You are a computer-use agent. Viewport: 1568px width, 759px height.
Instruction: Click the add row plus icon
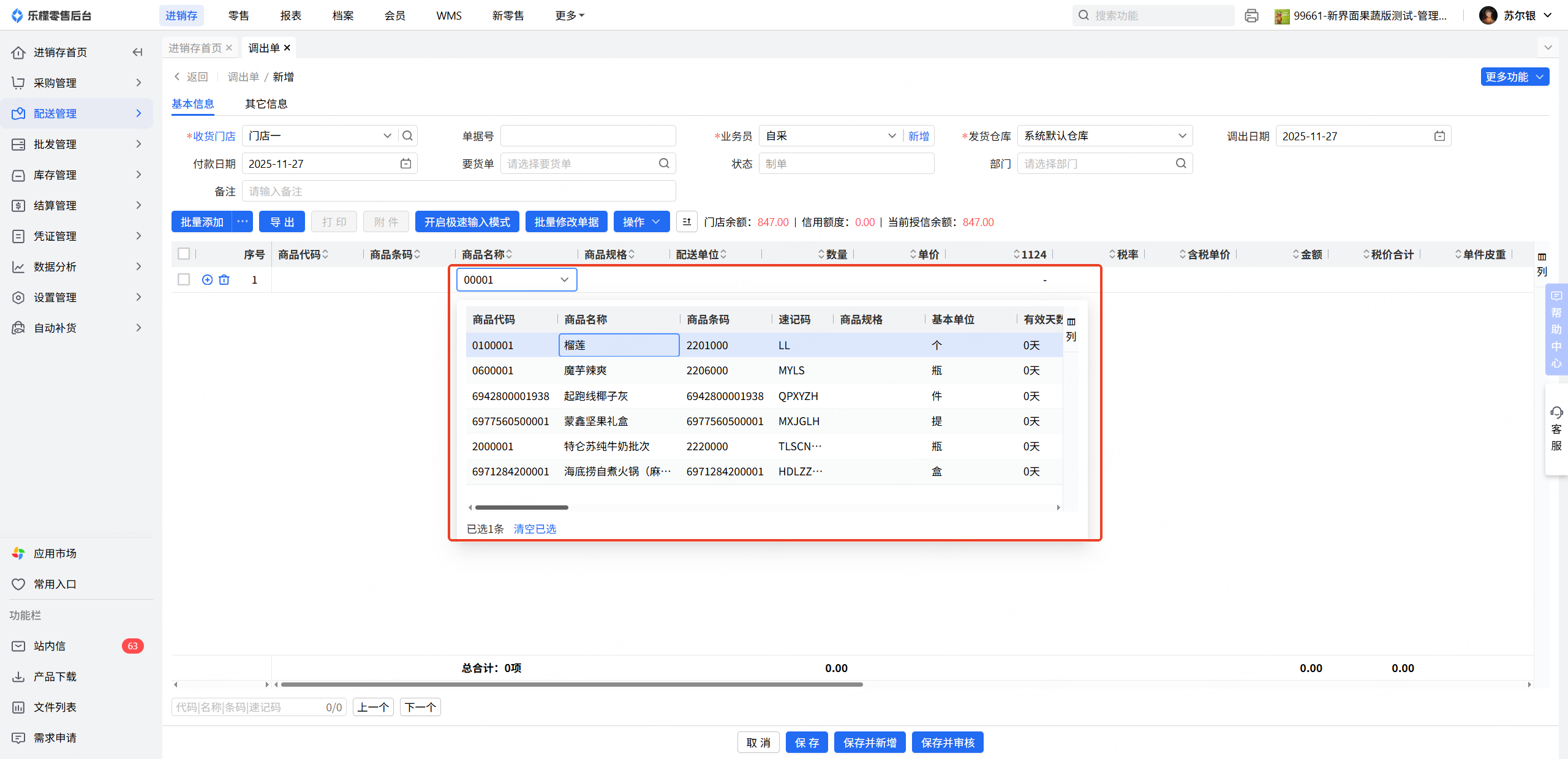(x=207, y=280)
